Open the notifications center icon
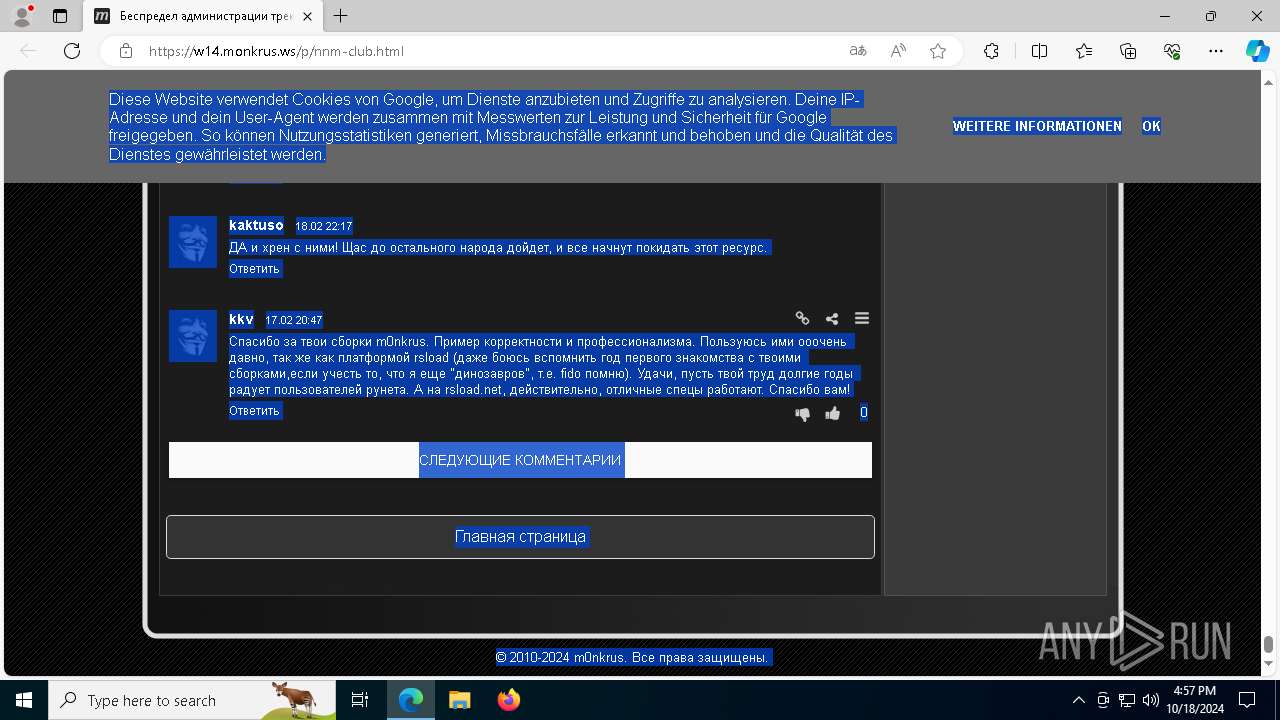This screenshot has width=1280, height=720. point(1247,700)
